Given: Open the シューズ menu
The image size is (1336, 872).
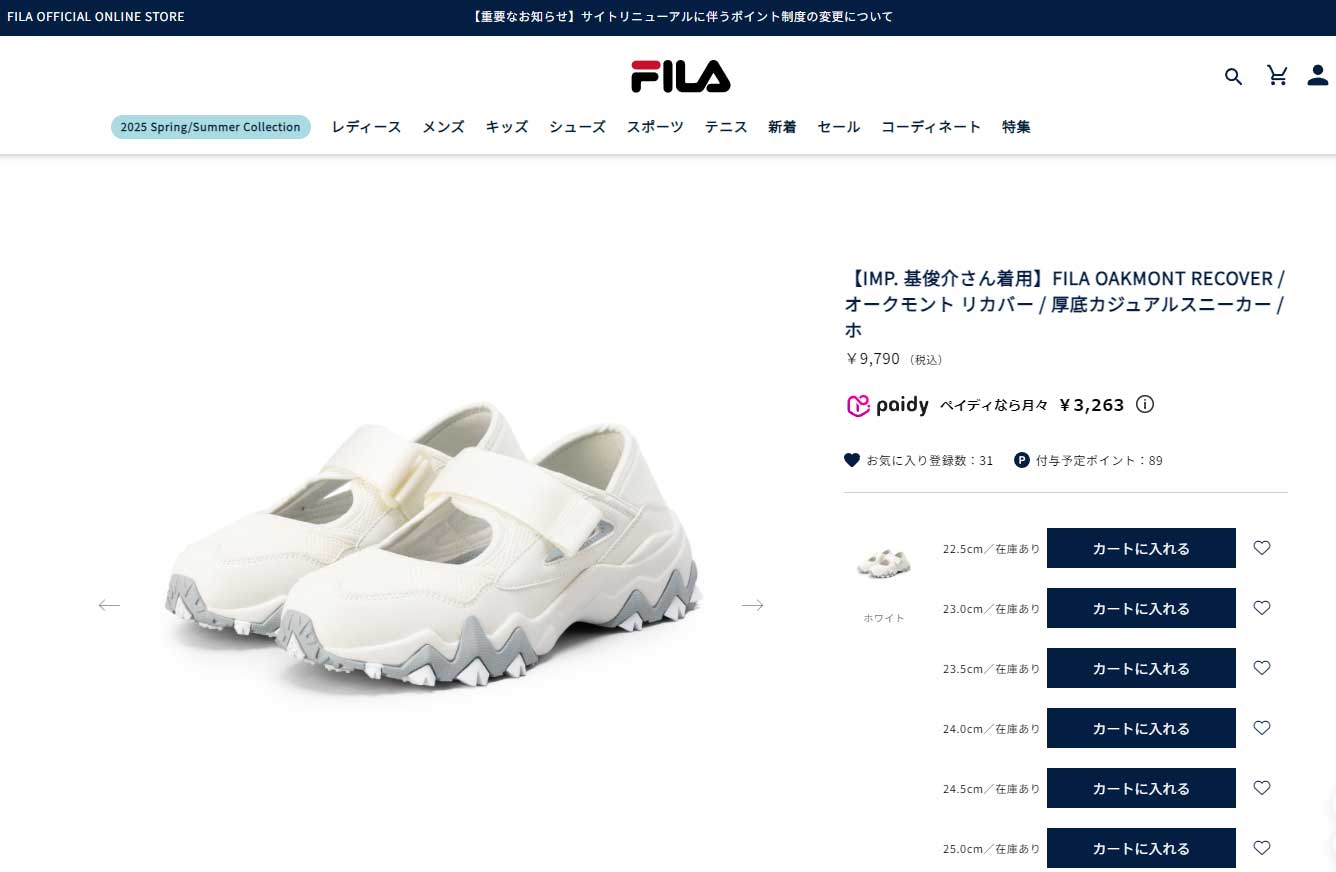Looking at the screenshot, I should (x=577, y=127).
